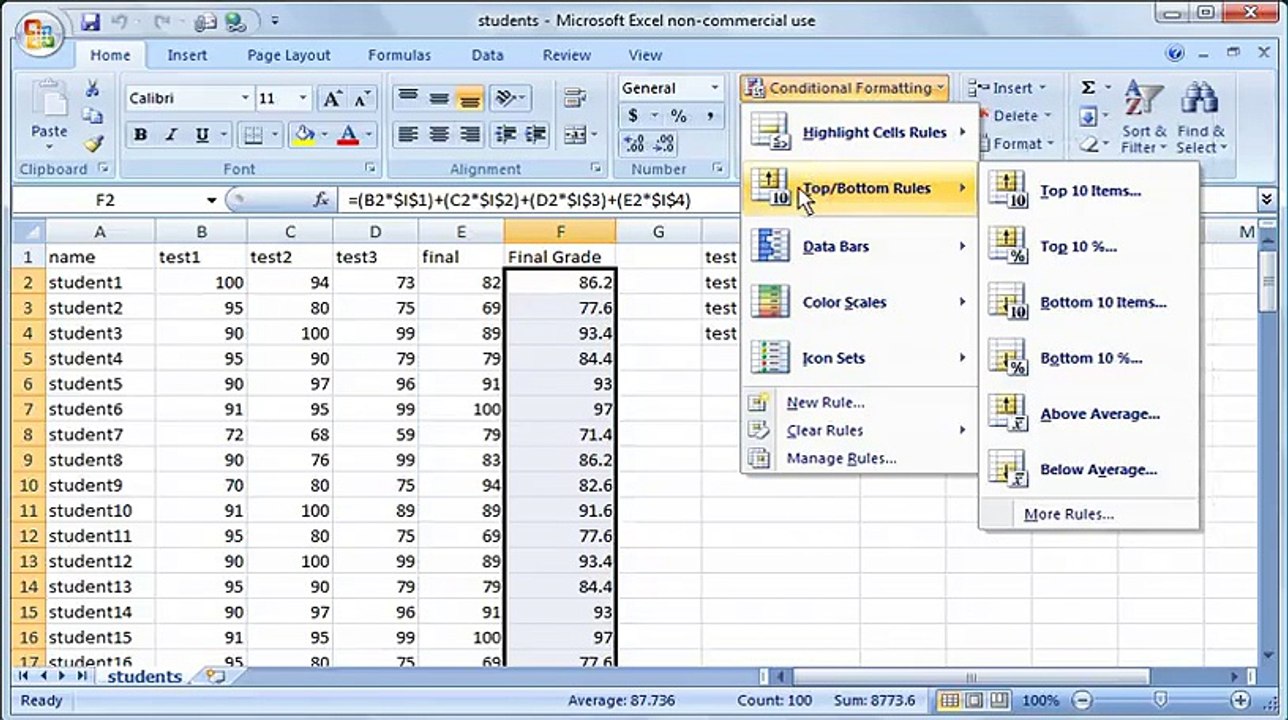Open the Formulas ribbon tab

click(x=399, y=55)
